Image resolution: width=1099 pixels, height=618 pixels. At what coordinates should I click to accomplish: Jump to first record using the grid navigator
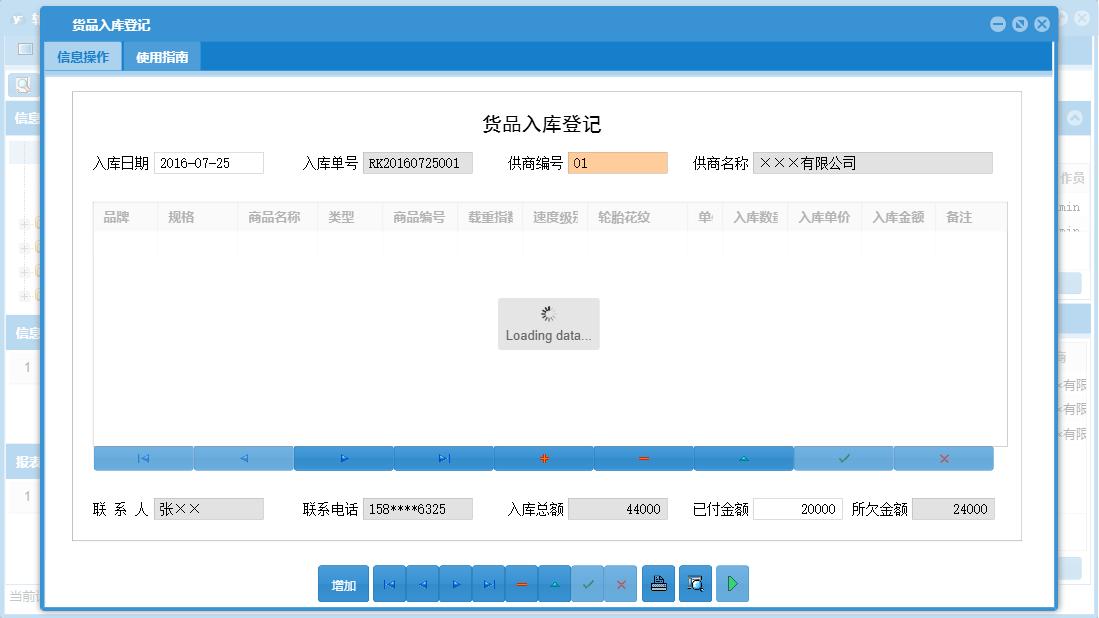click(x=143, y=458)
